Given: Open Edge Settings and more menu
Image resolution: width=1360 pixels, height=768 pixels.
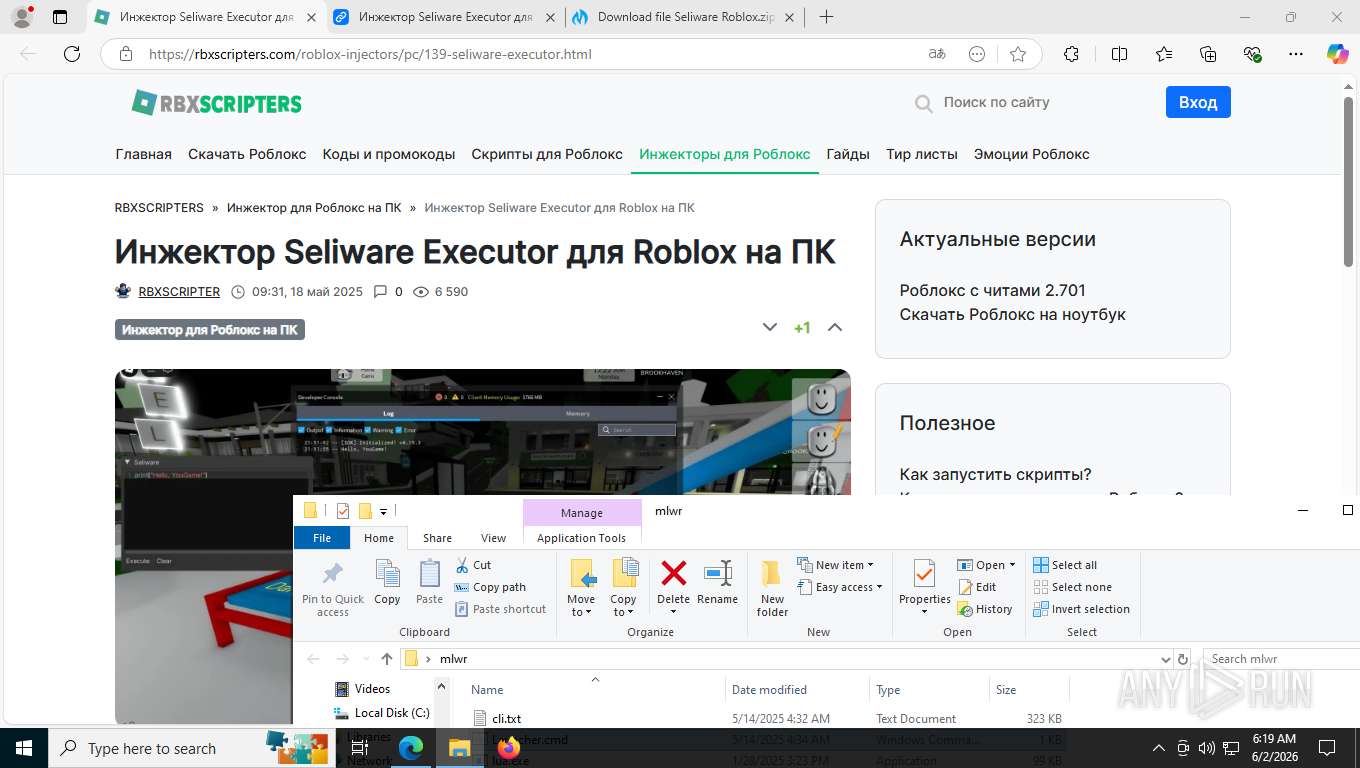Looking at the screenshot, I should tap(1296, 54).
